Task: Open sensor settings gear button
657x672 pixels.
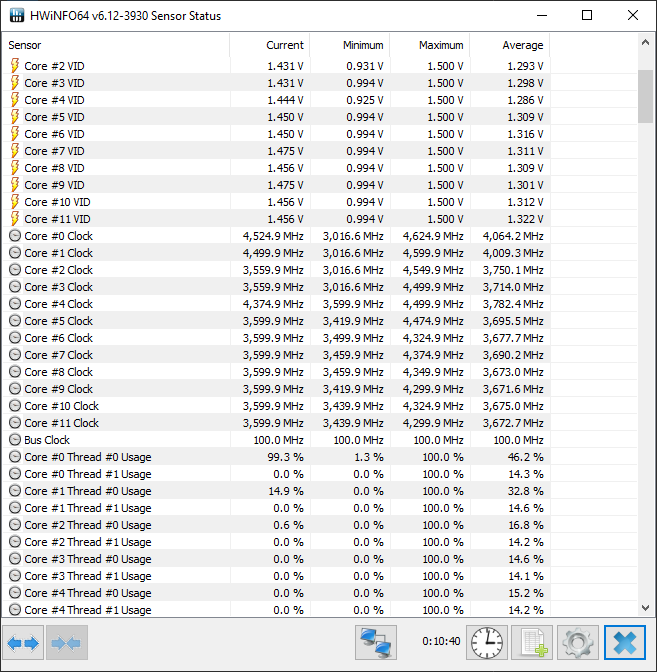Action: click(578, 642)
